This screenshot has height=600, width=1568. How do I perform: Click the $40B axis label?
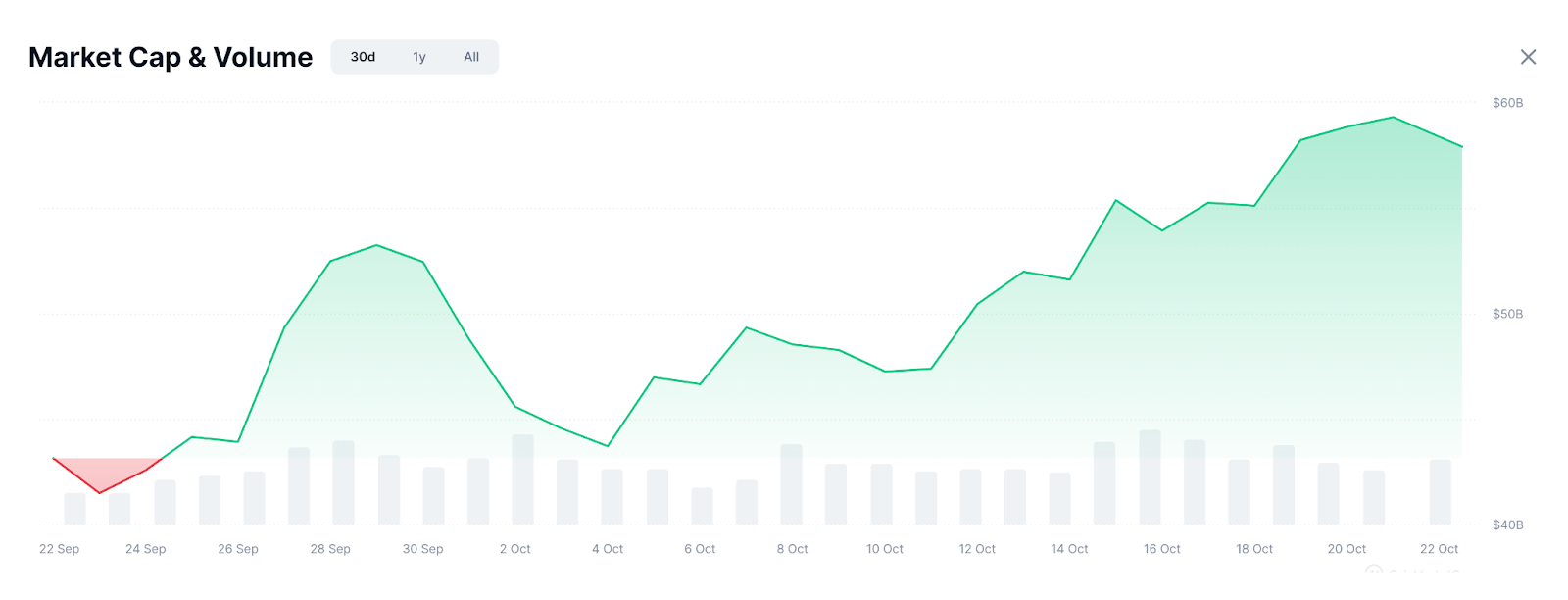[x=1507, y=525]
